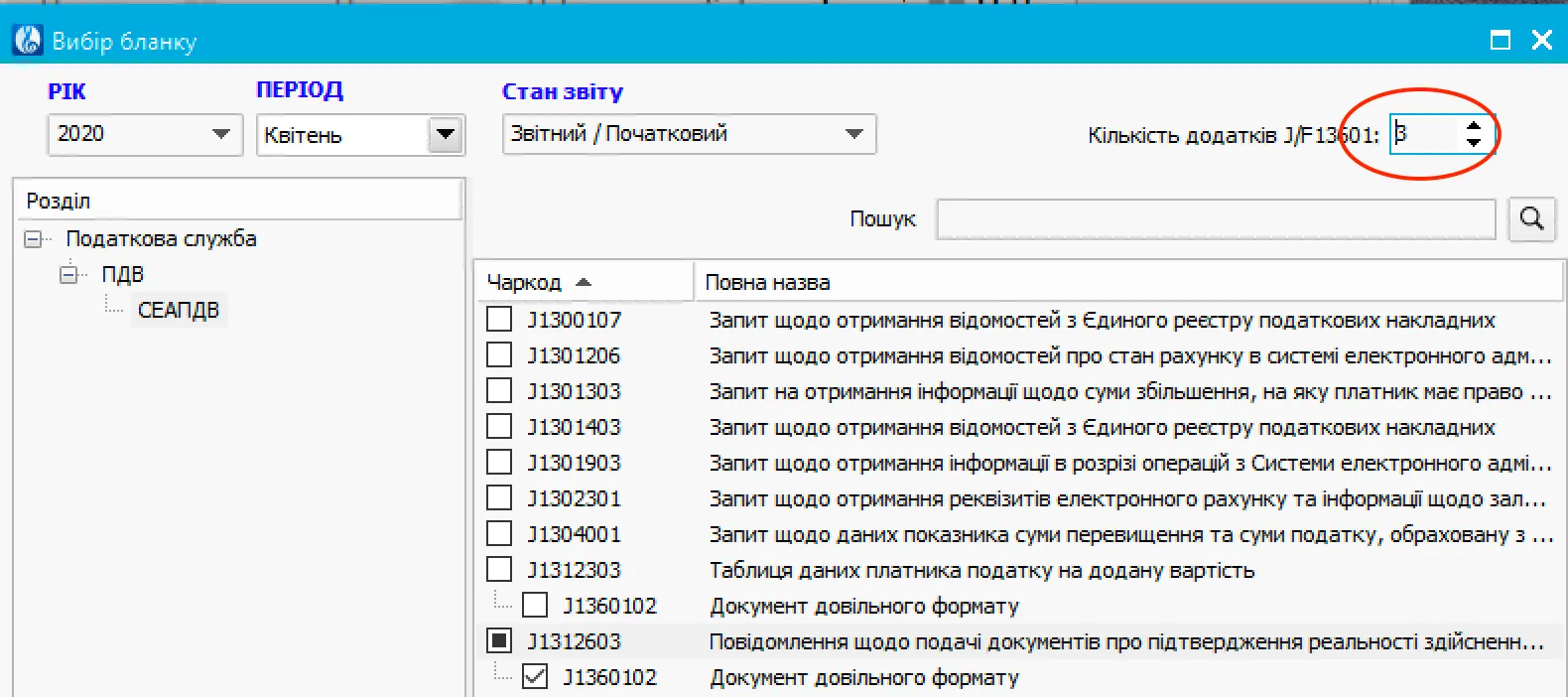Focus the attachments count field

pos(1425,134)
